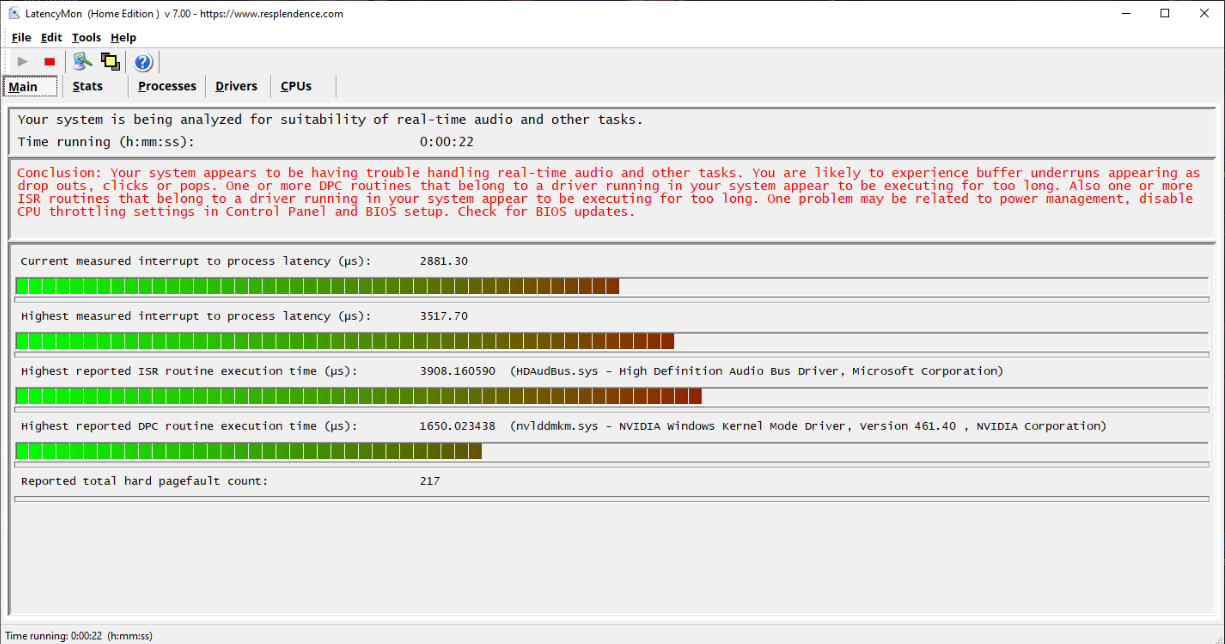
Task: Switch to the Processes tab
Action: [167, 86]
